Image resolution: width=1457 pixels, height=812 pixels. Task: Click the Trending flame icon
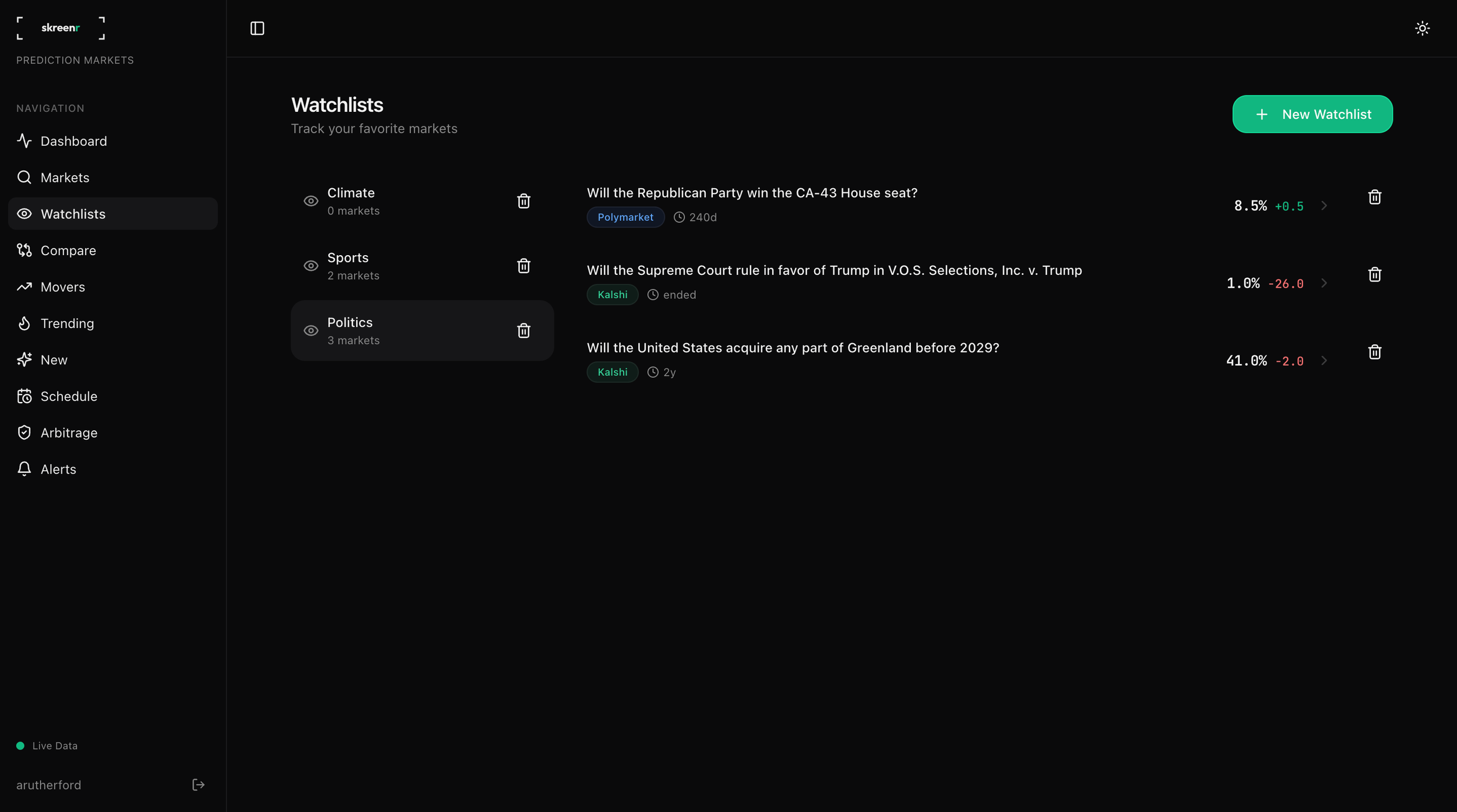(x=24, y=323)
